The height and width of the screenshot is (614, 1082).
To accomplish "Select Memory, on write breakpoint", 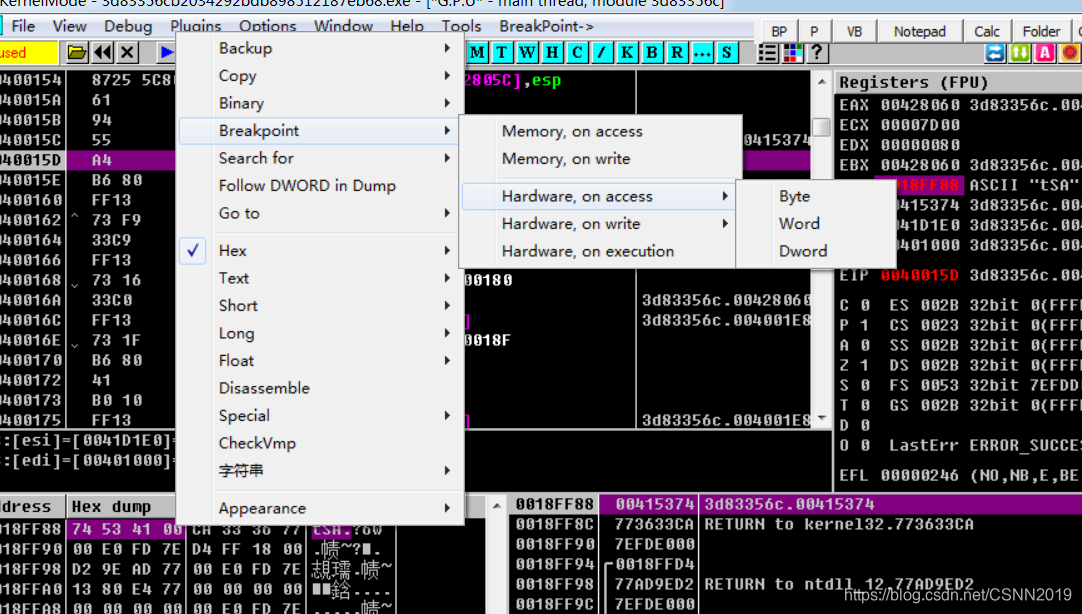I will click(x=598, y=159).
